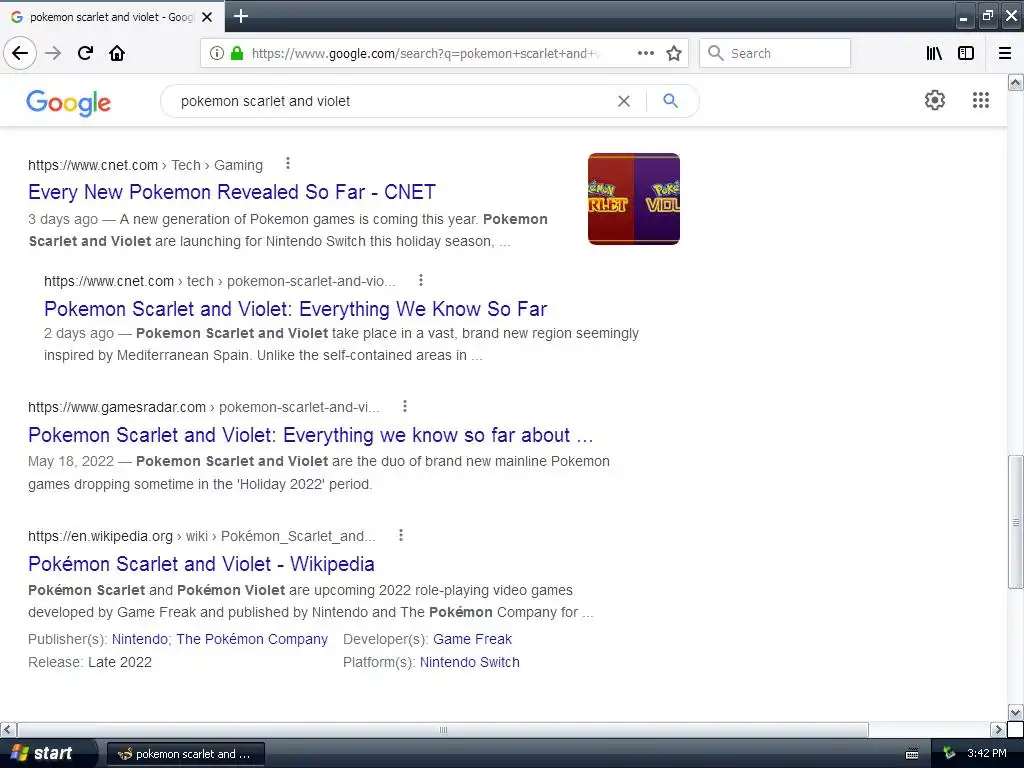Open gamesradar Everything we know so far link

(x=310, y=435)
